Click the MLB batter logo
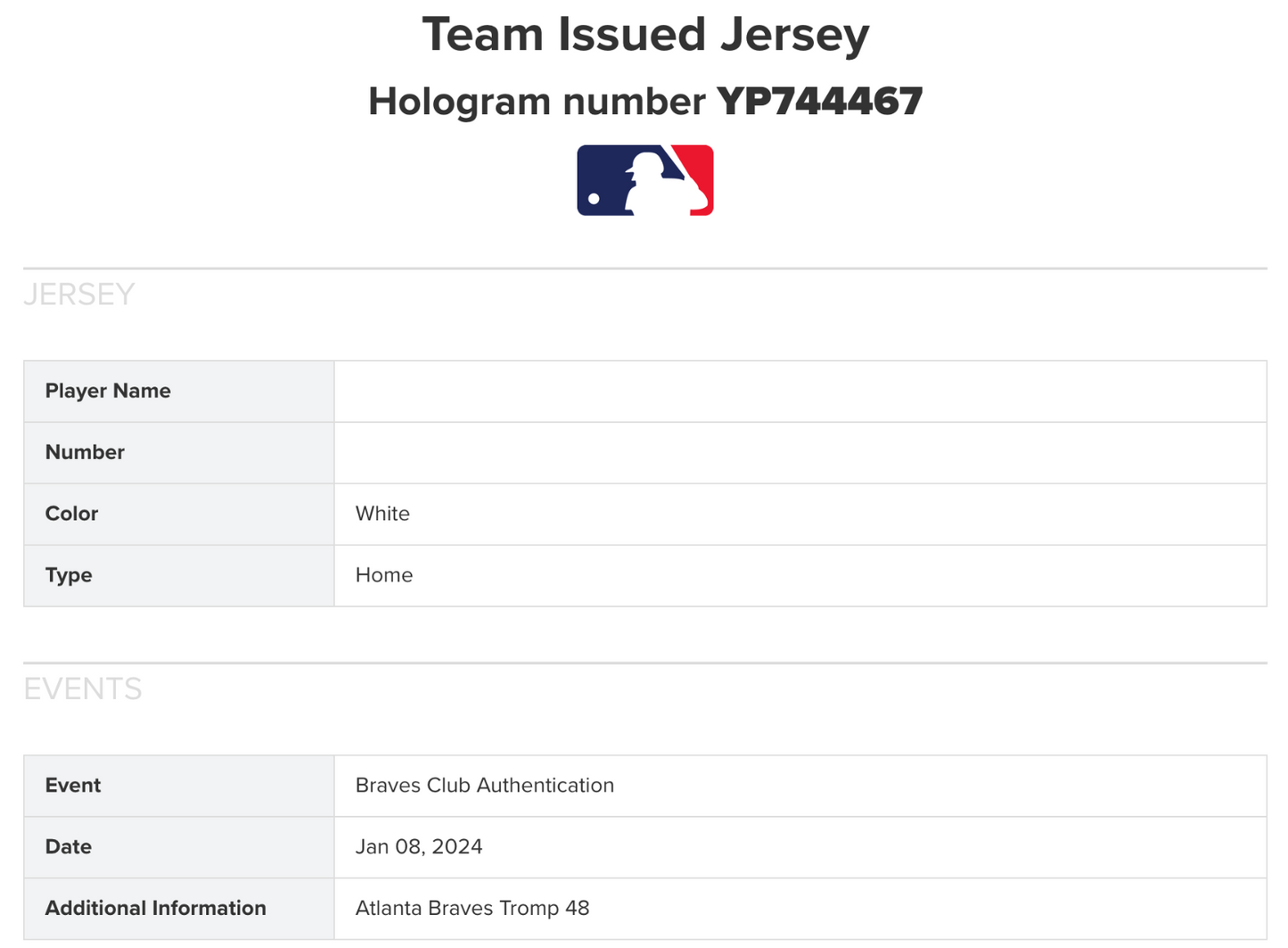This screenshot has width=1288, height=948. coord(644,180)
